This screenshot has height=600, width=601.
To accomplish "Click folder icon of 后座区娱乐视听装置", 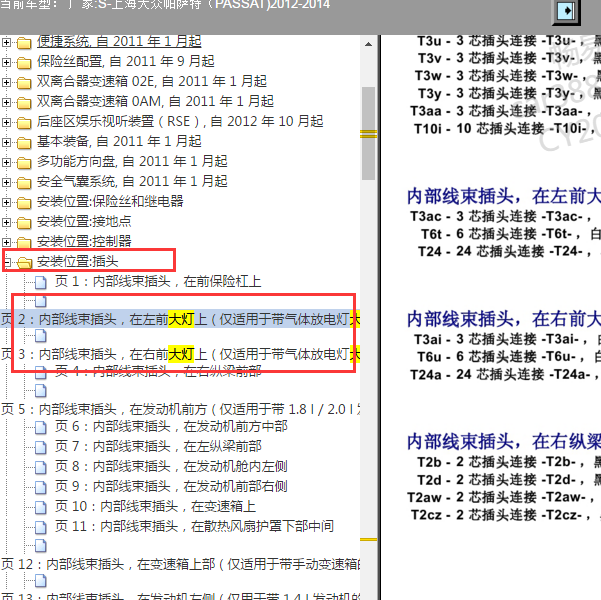I will click(24, 123).
